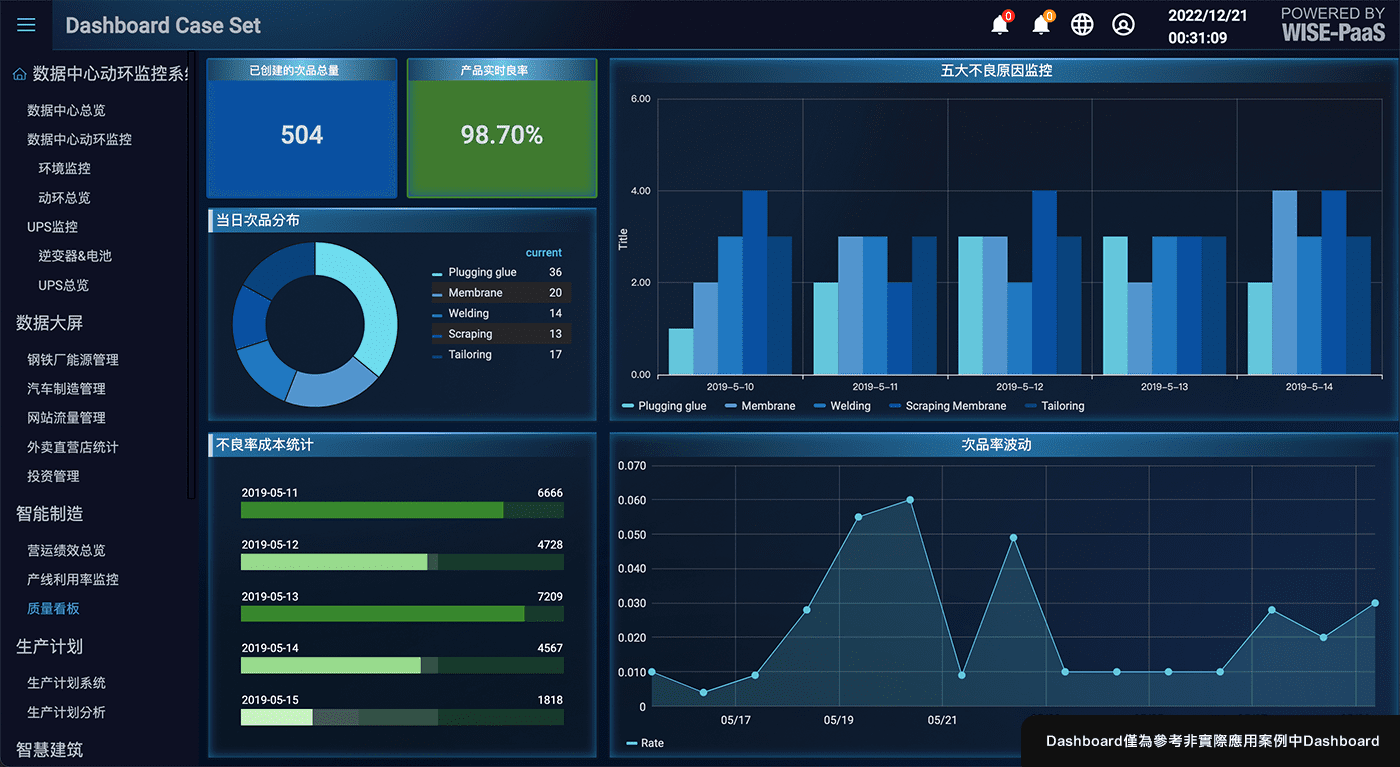Image resolution: width=1400 pixels, height=767 pixels.
Task: Open the hamburger menu icon
Action: click(26, 25)
